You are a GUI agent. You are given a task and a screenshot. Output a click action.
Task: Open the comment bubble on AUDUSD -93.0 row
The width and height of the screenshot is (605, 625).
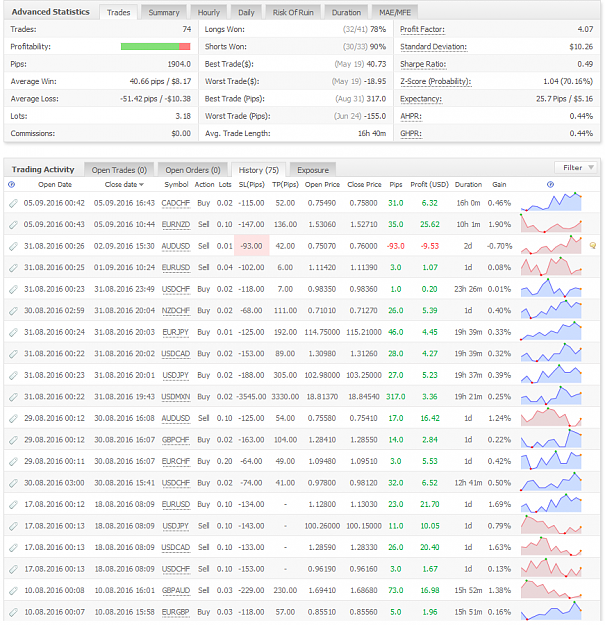pos(593,246)
